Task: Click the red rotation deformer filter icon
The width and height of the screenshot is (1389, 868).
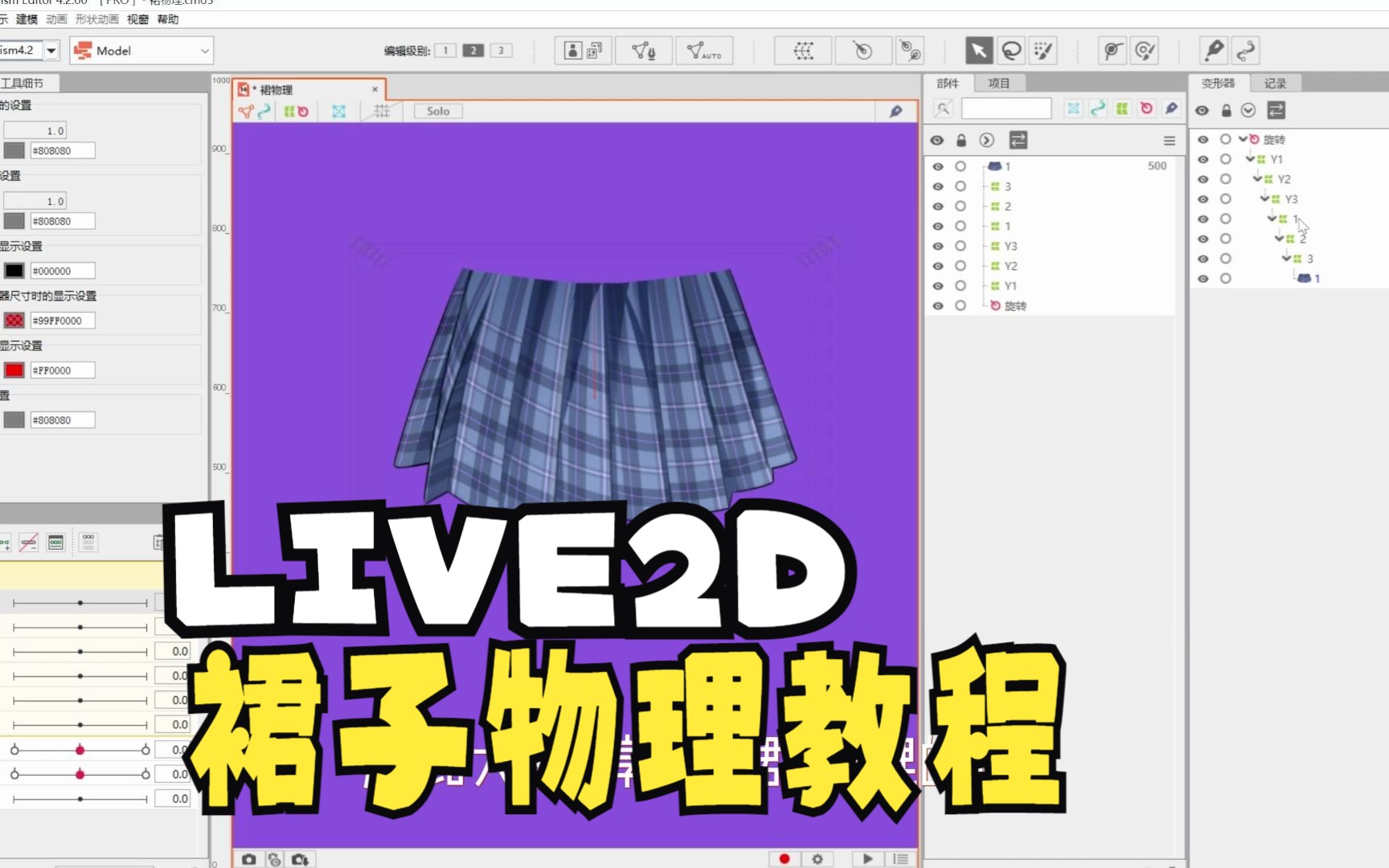Action: pos(1146,108)
